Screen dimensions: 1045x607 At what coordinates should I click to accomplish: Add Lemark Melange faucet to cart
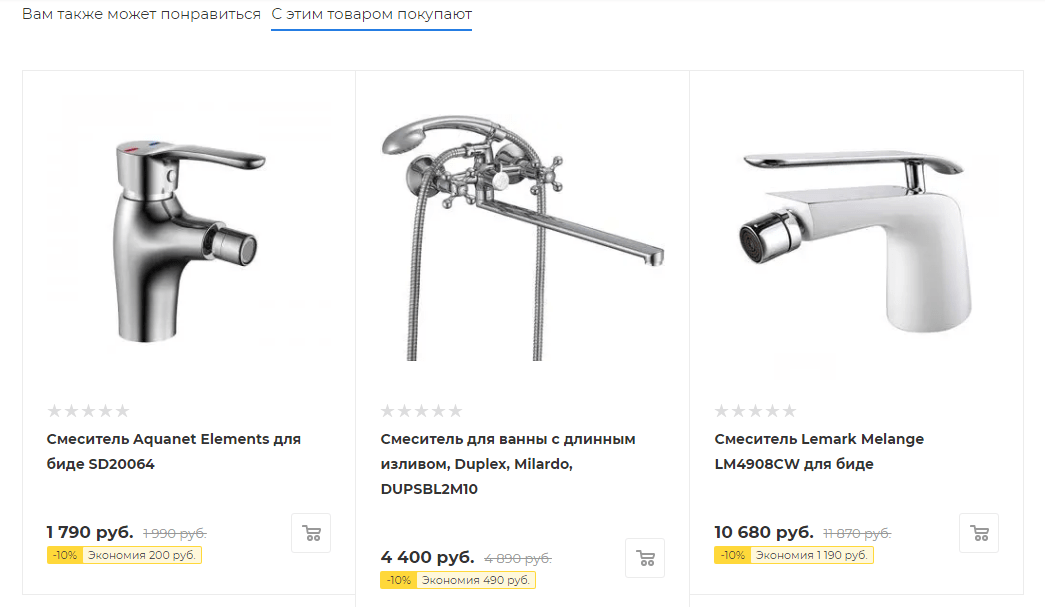click(x=979, y=533)
